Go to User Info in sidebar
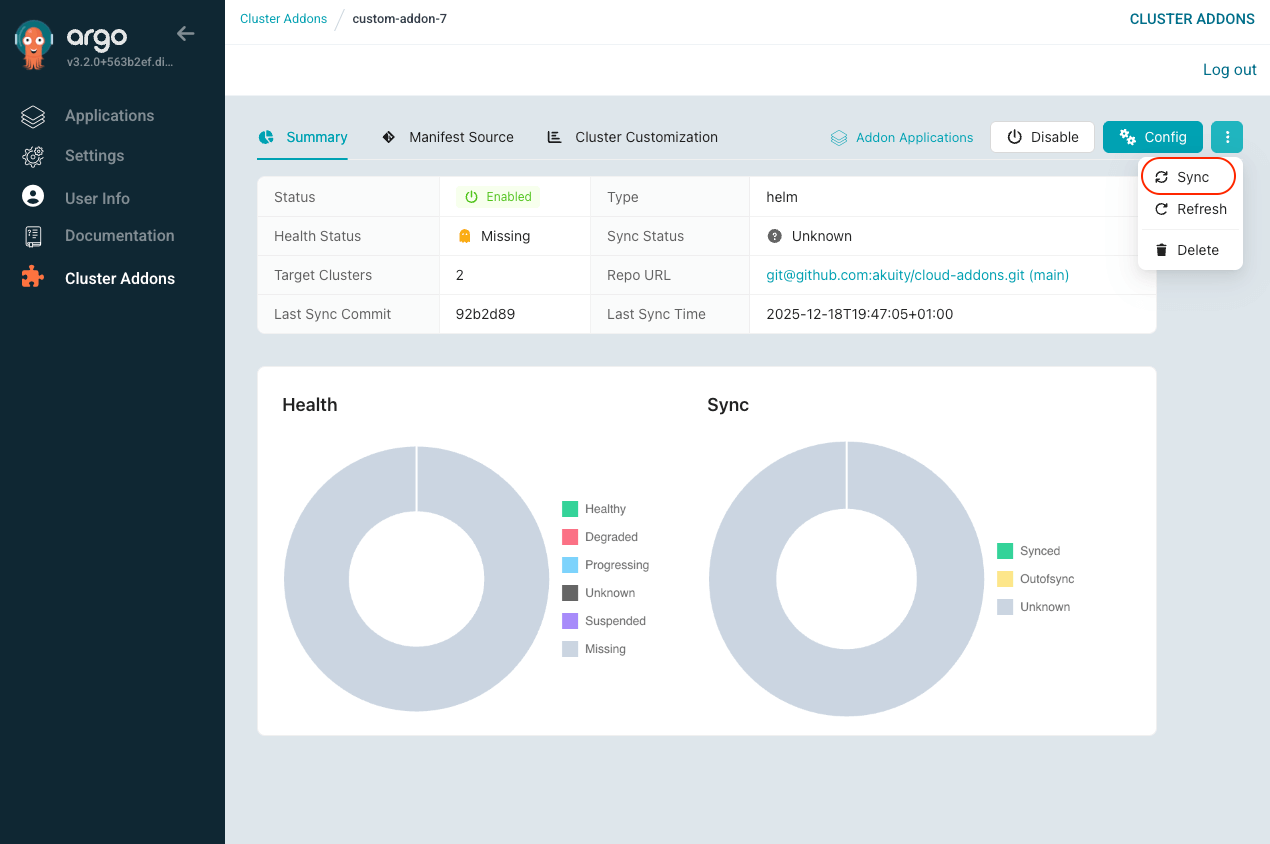Viewport: 1270px width, 844px height. (97, 198)
